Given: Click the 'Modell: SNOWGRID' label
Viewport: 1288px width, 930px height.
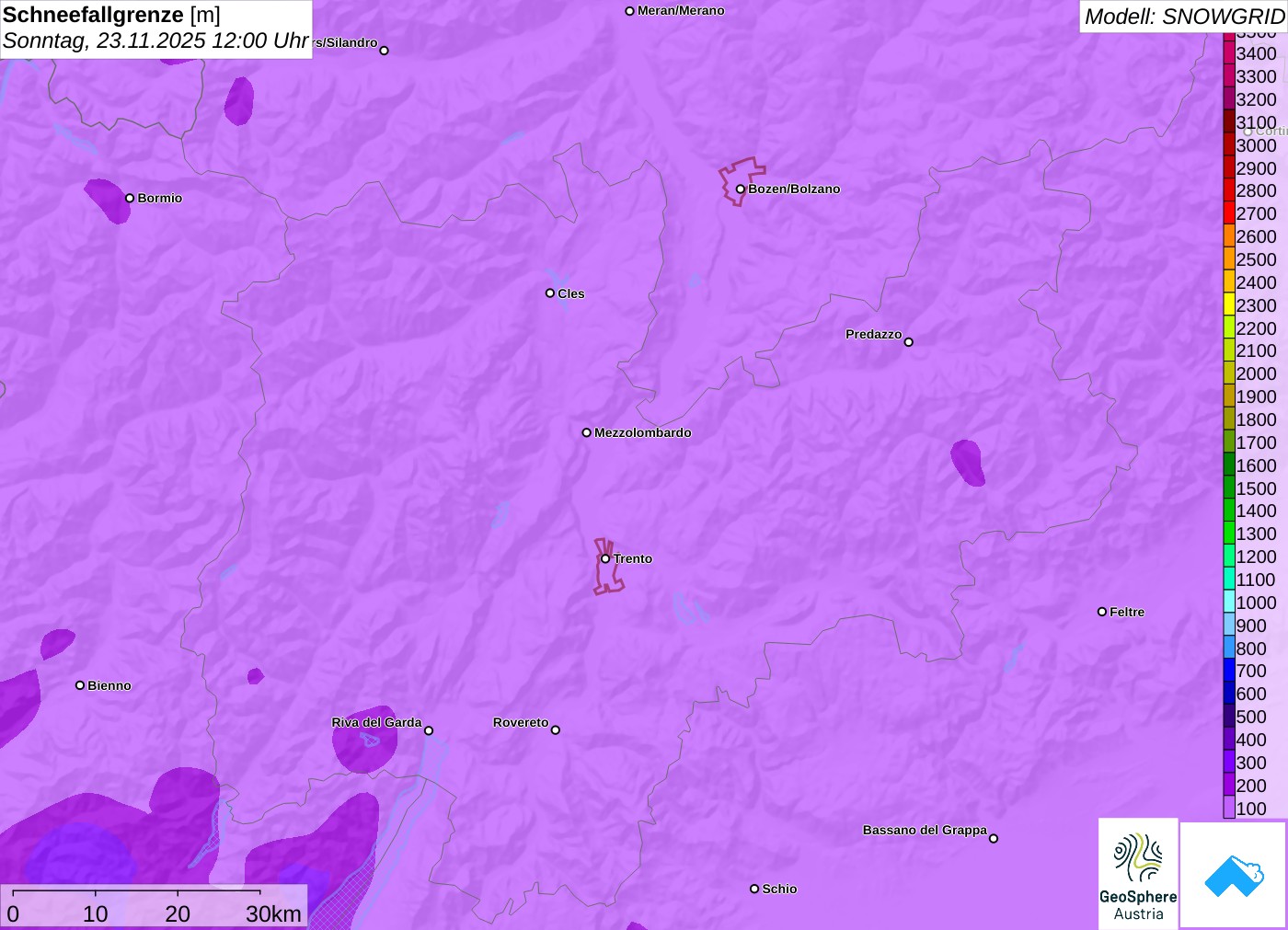Looking at the screenshot, I should point(1184,17).
